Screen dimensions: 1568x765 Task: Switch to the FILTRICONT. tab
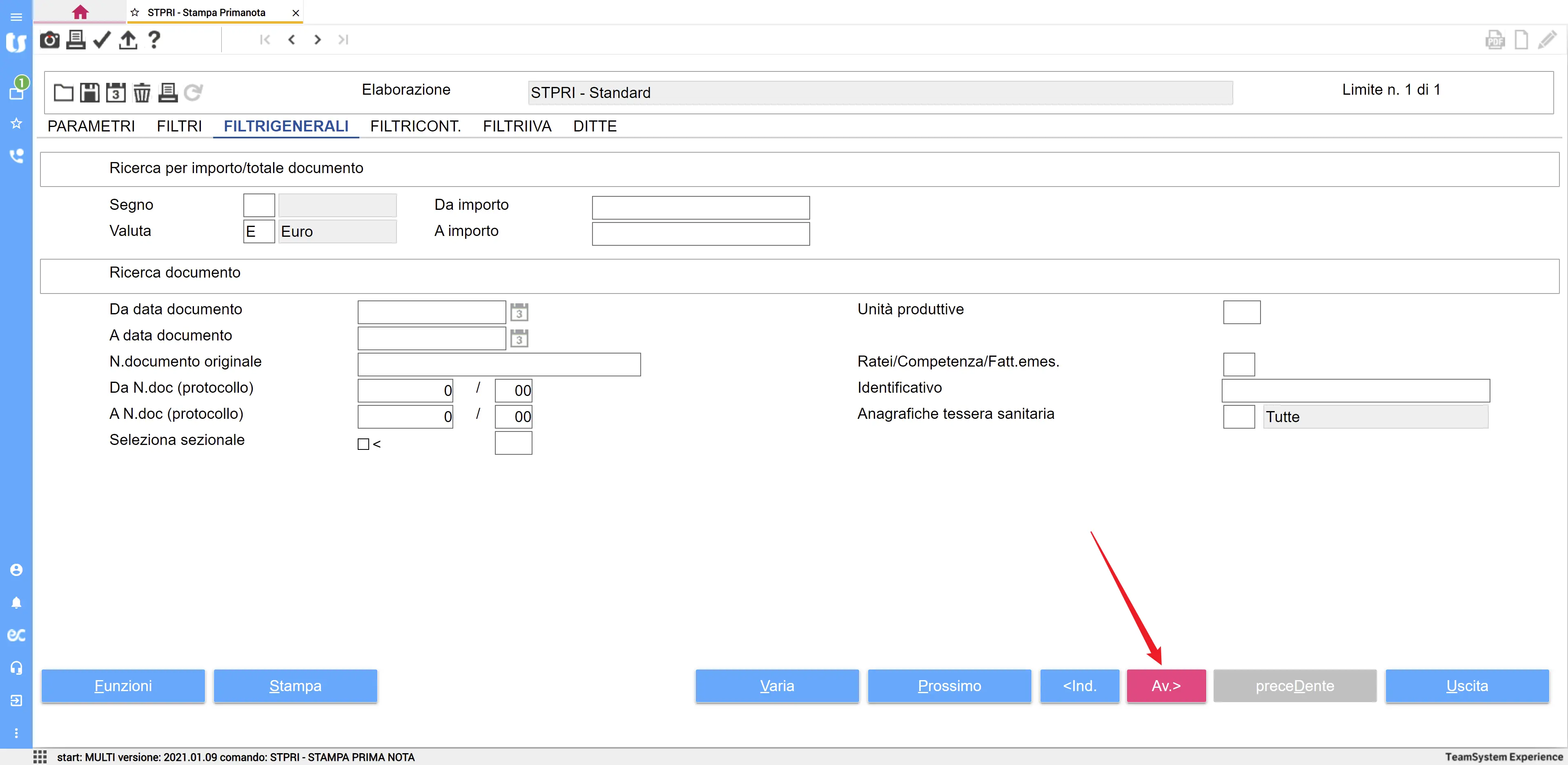coord(415,126)
